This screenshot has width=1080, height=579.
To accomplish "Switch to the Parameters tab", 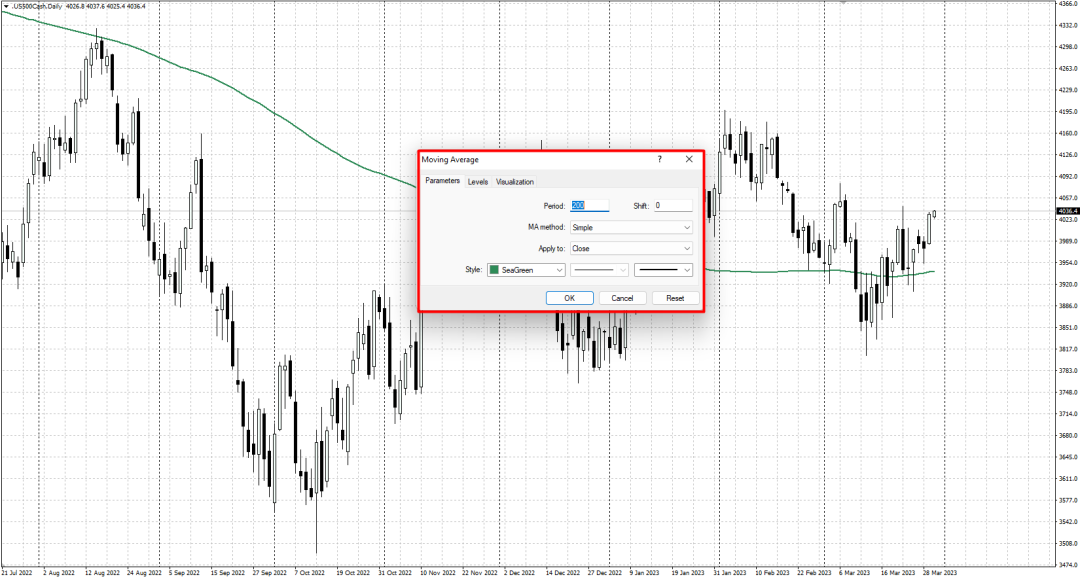I will pyautogui.click(x=442, y=181).
